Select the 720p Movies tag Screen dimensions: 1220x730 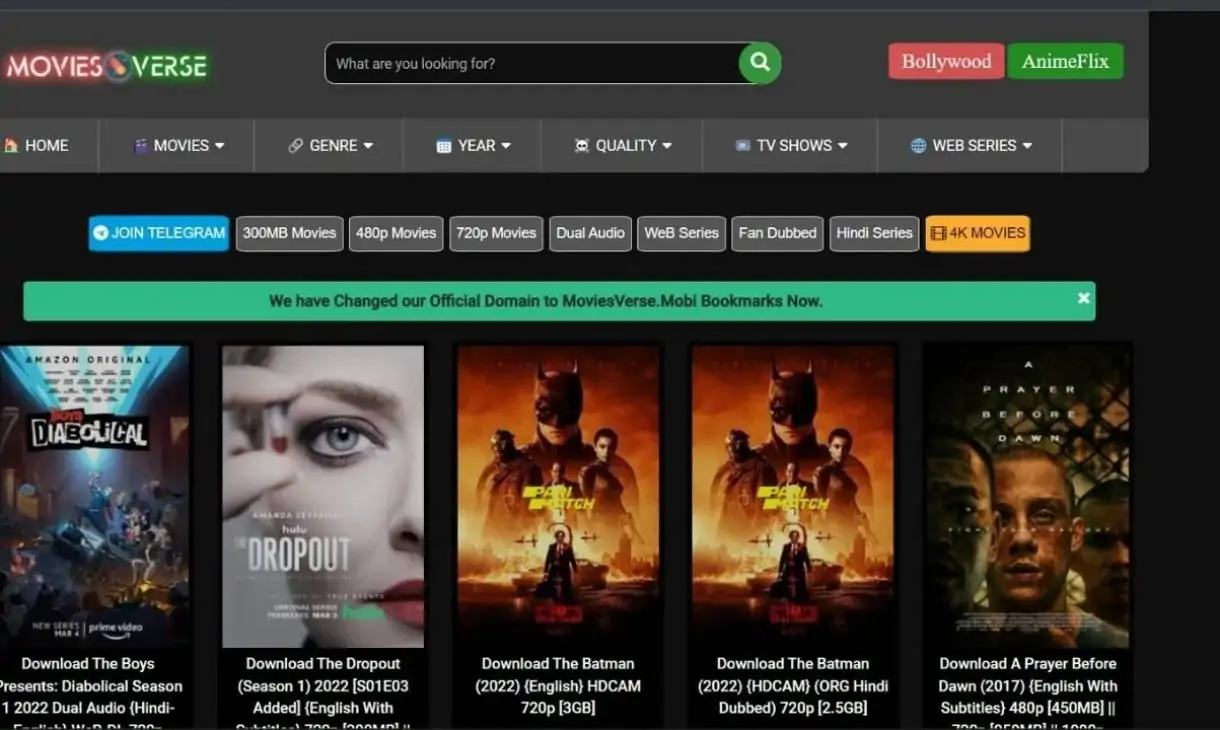(496, 233)
